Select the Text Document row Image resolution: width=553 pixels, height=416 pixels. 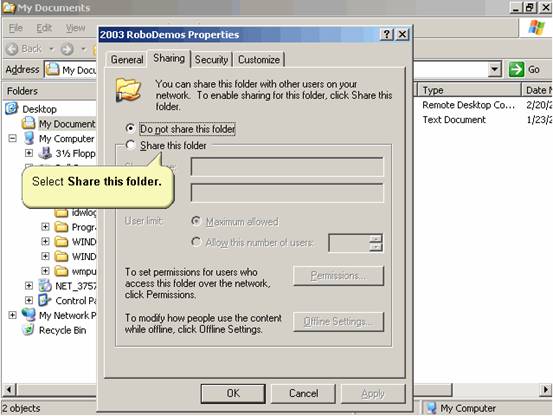[x=454, y=120]
